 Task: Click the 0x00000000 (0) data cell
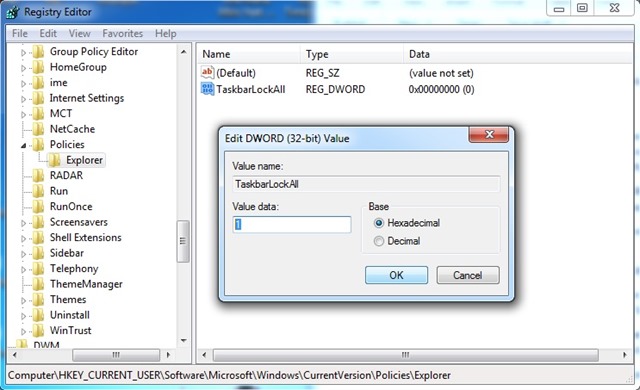click(441, 89)
